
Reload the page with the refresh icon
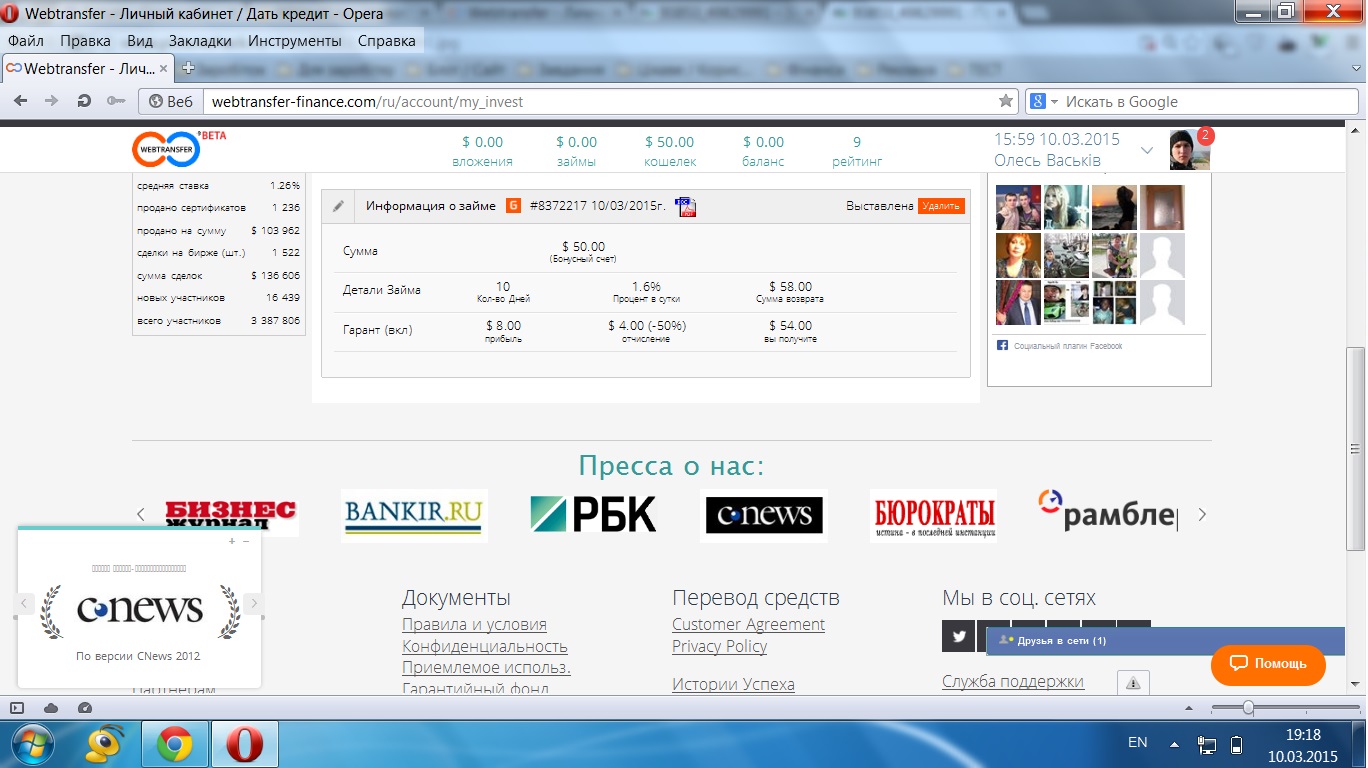pos(84,101)
